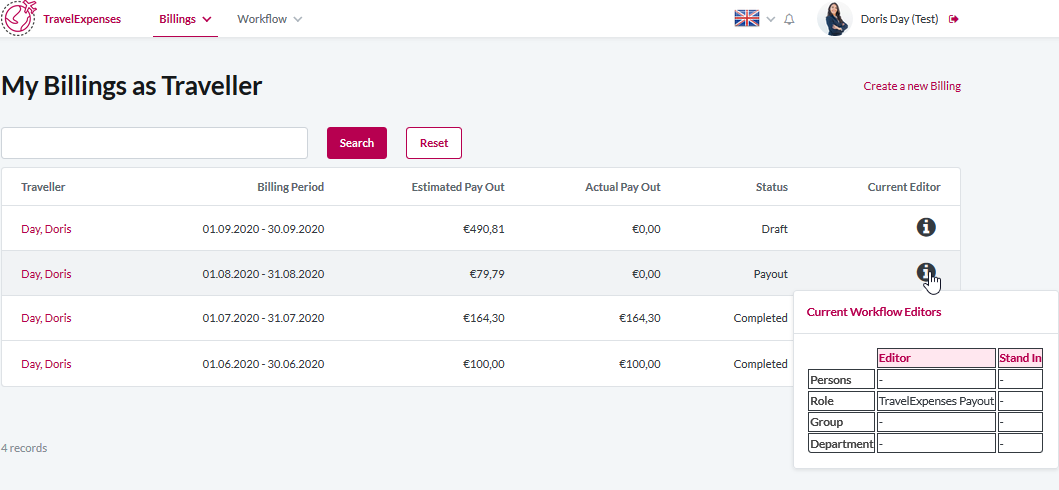Focus the billings search input field
The height and width of the screenshot is (490, 1059).
pyautogui.click(x=154, y=143)
